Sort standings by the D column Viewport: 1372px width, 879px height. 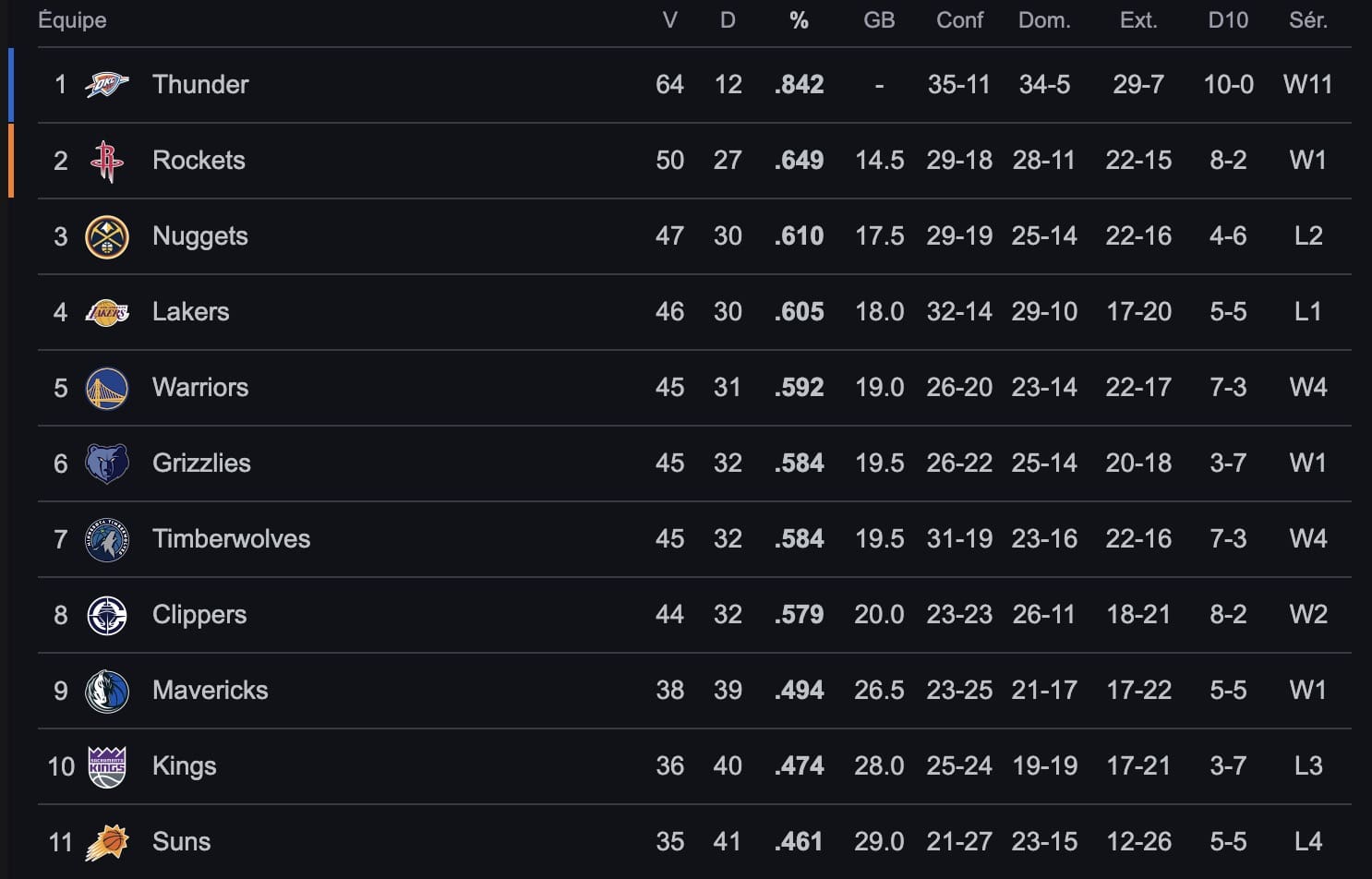(x=728, y=19)
